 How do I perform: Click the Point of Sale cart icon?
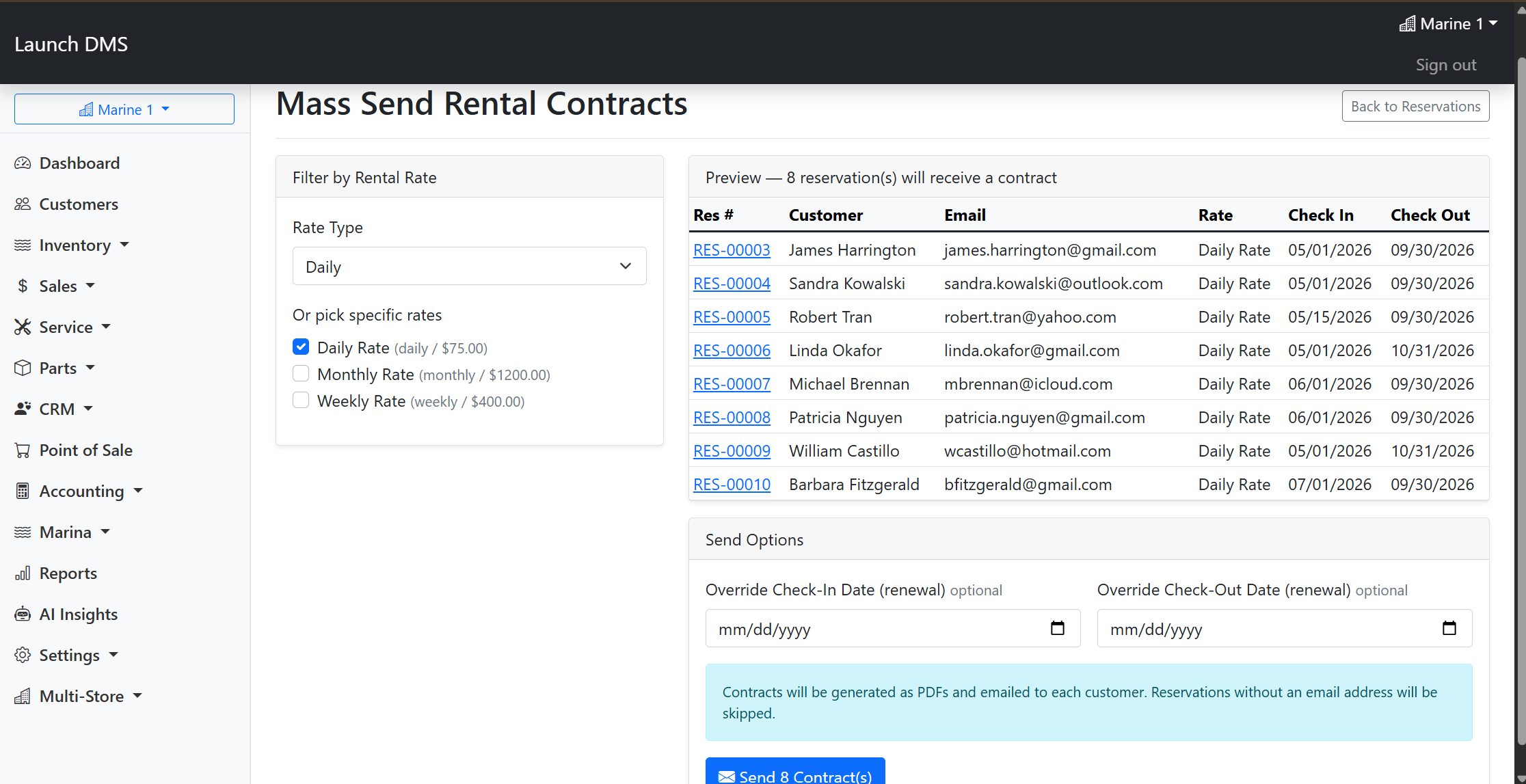coord(23,450)
